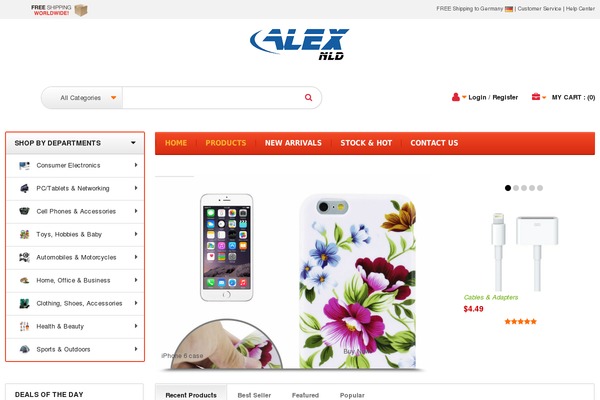Open the Login / Register link
600x400 pixels.
493,97
